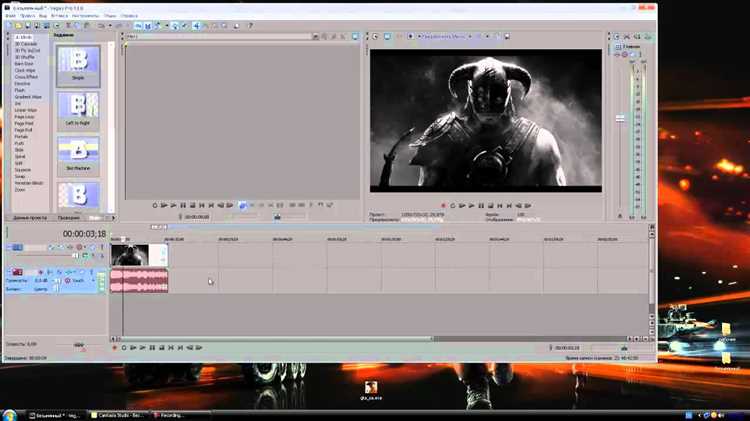Open the Вставка menu

[59, 16]
